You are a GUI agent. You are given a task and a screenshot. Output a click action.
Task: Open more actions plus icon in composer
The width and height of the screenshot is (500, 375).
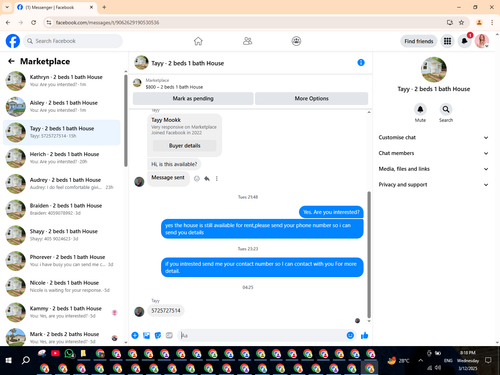pos(135,335)
